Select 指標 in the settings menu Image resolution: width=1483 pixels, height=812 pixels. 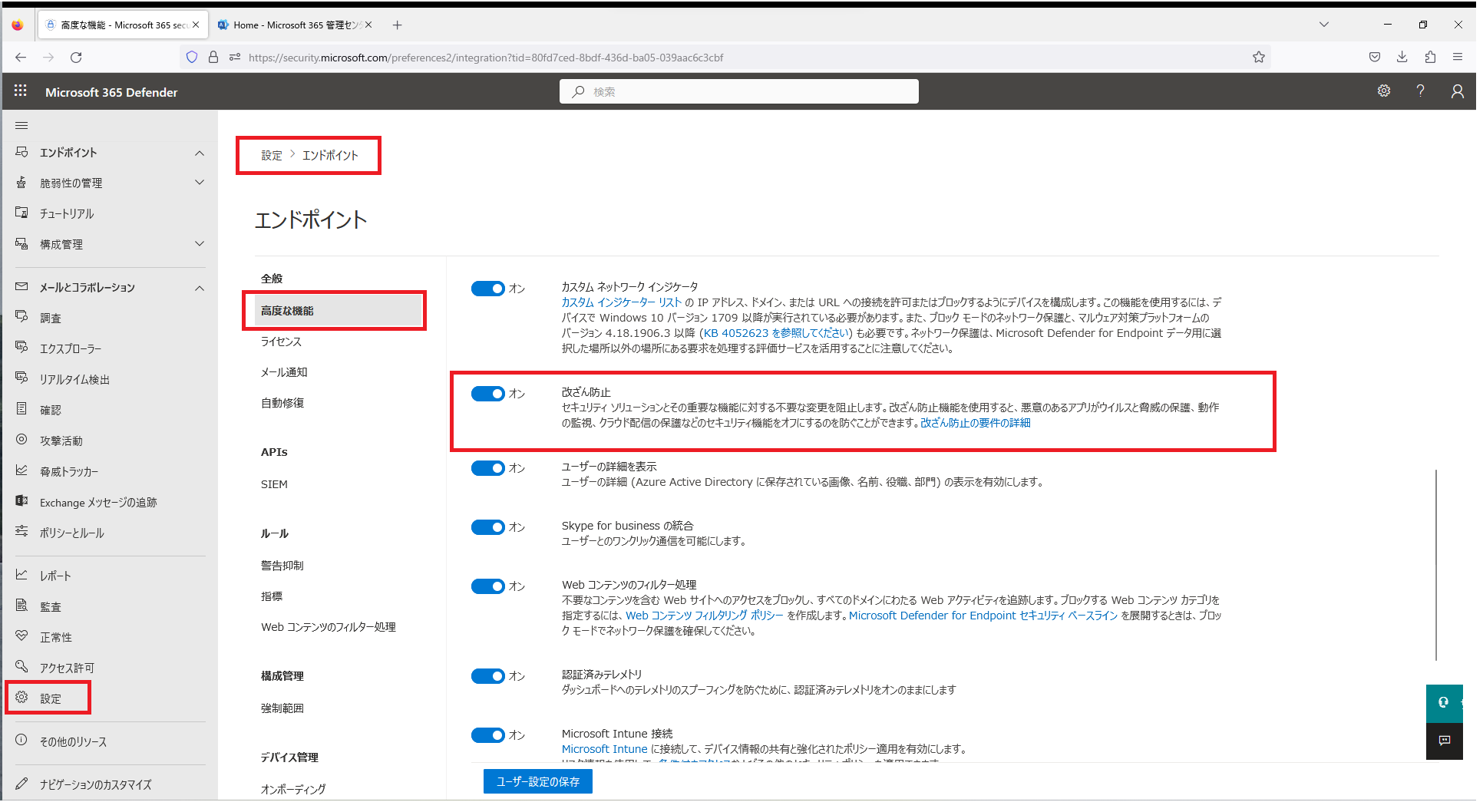pos(272,598)
